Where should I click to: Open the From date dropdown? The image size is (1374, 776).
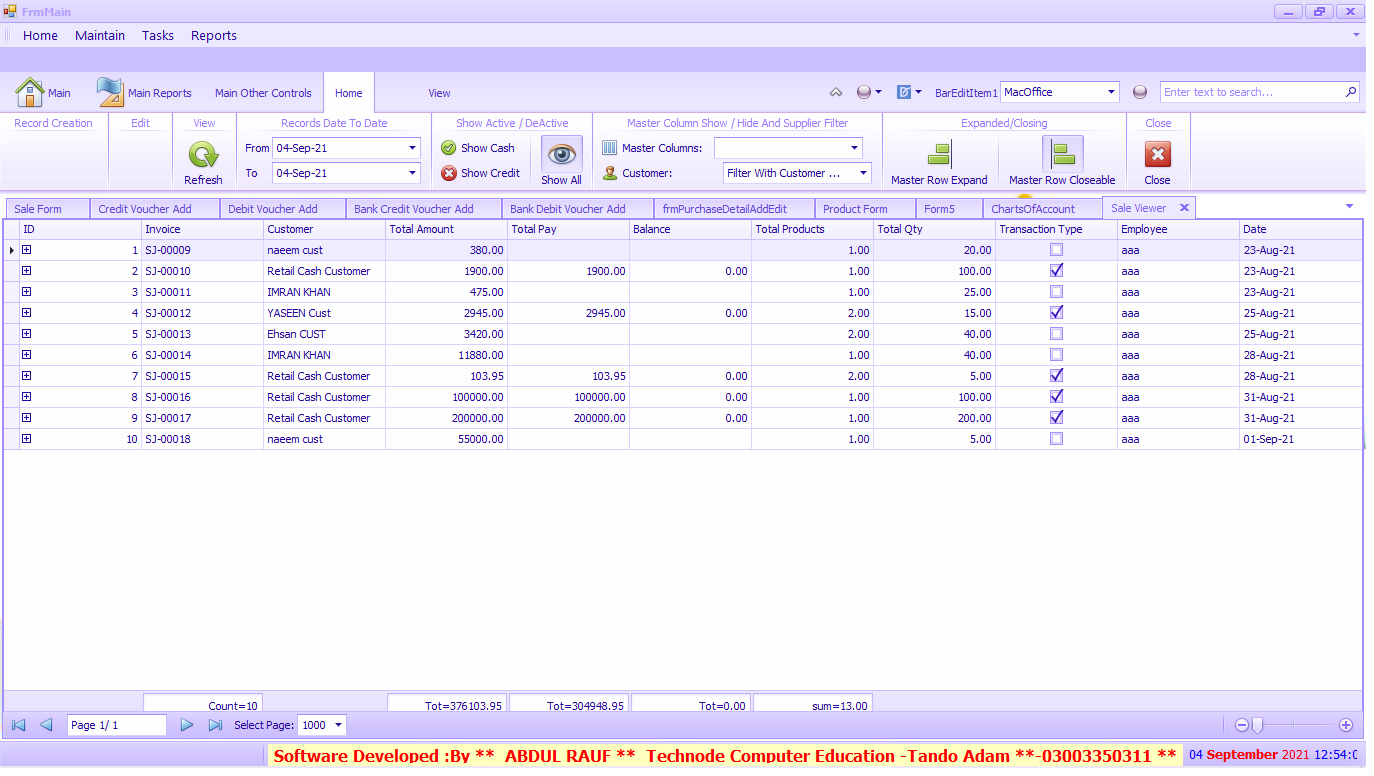412,148
